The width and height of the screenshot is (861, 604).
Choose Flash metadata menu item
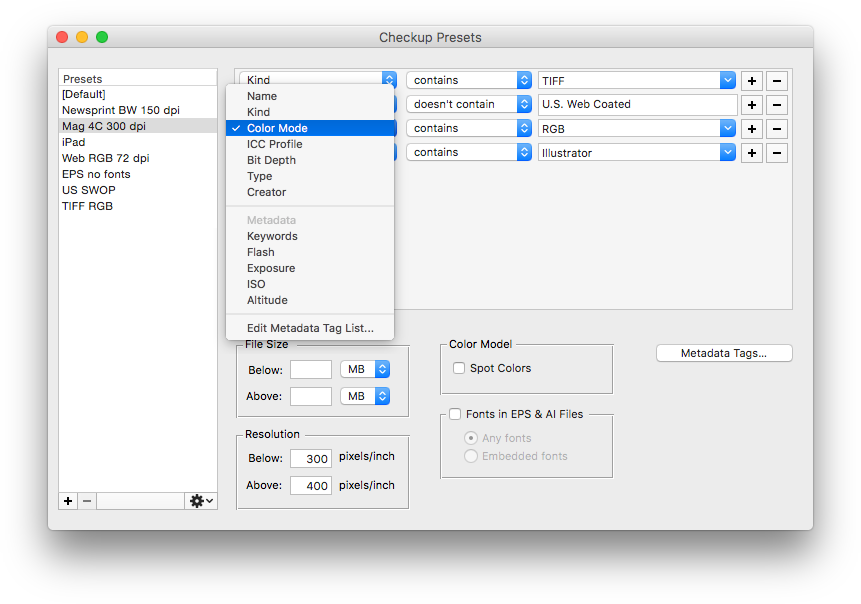(310, 252)
